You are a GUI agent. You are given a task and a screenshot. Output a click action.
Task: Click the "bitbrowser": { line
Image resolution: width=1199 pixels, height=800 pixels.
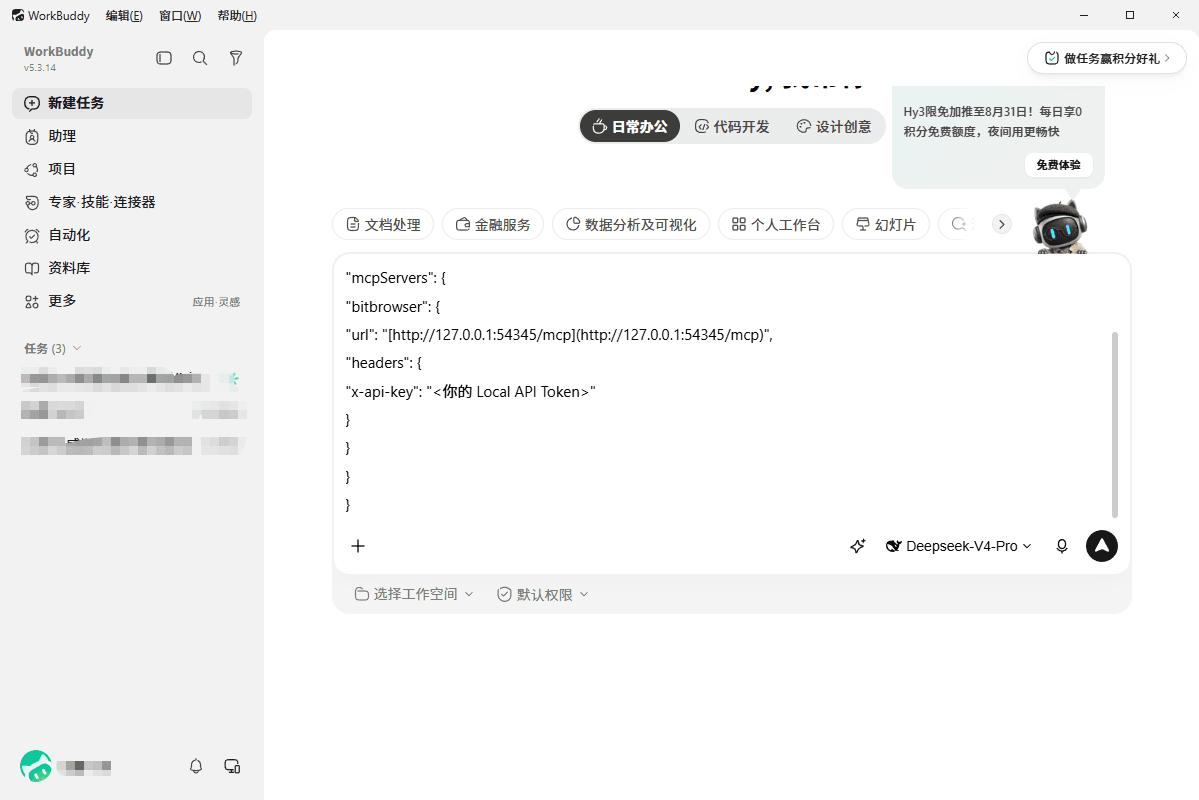[393, 307]
